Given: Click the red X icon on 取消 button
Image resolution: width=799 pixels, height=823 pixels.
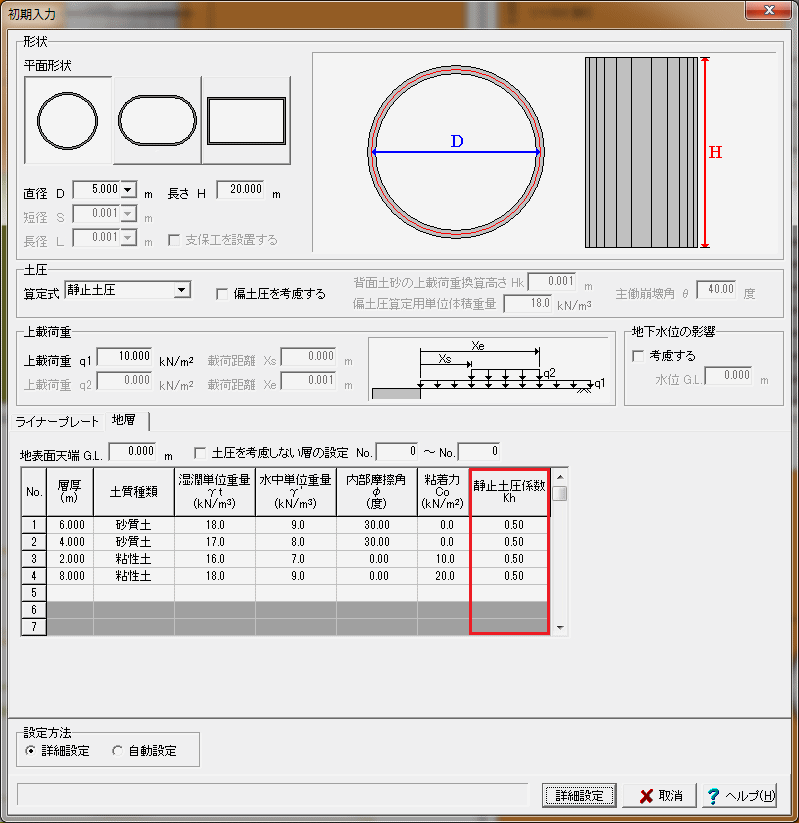Looking at the screenshot, I should [x=646, y=796].
